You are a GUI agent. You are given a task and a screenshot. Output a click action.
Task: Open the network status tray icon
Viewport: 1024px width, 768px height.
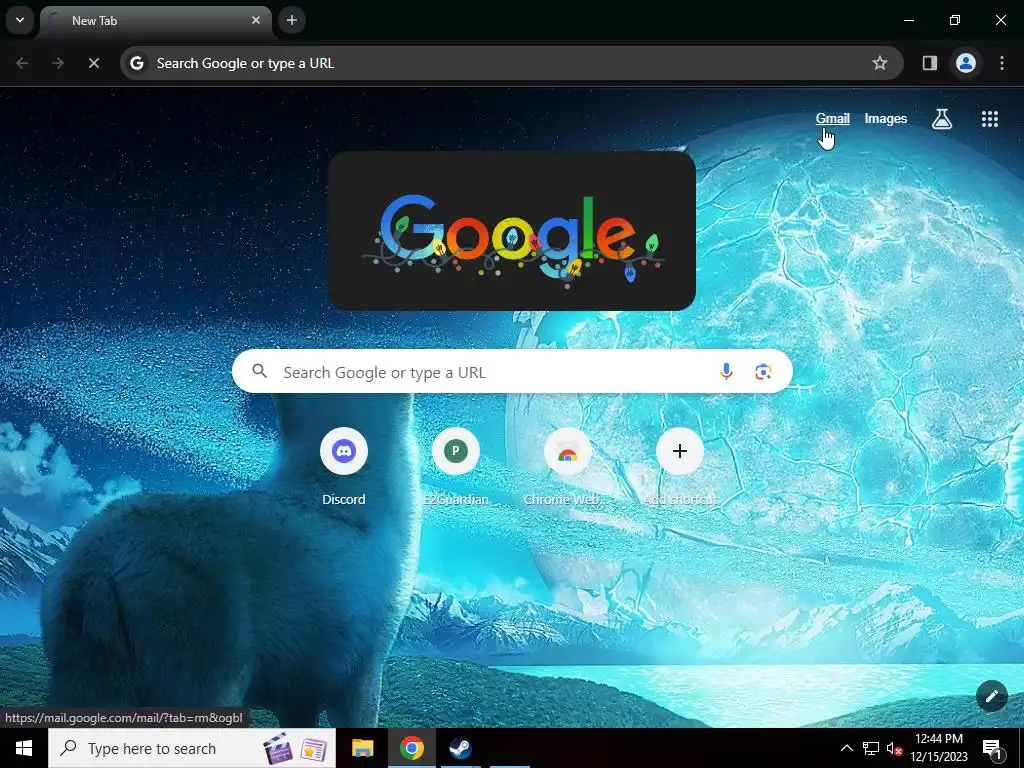(871, 748)
